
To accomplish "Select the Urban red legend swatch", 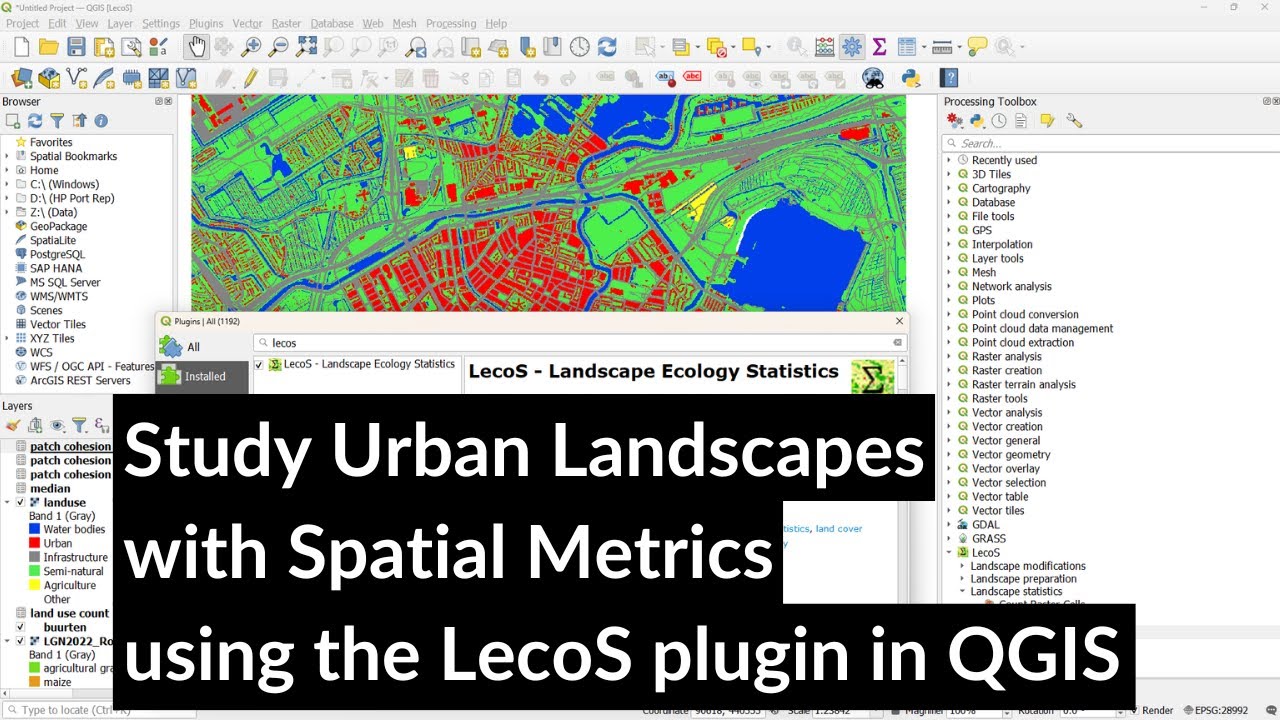I will click(35, 544).
